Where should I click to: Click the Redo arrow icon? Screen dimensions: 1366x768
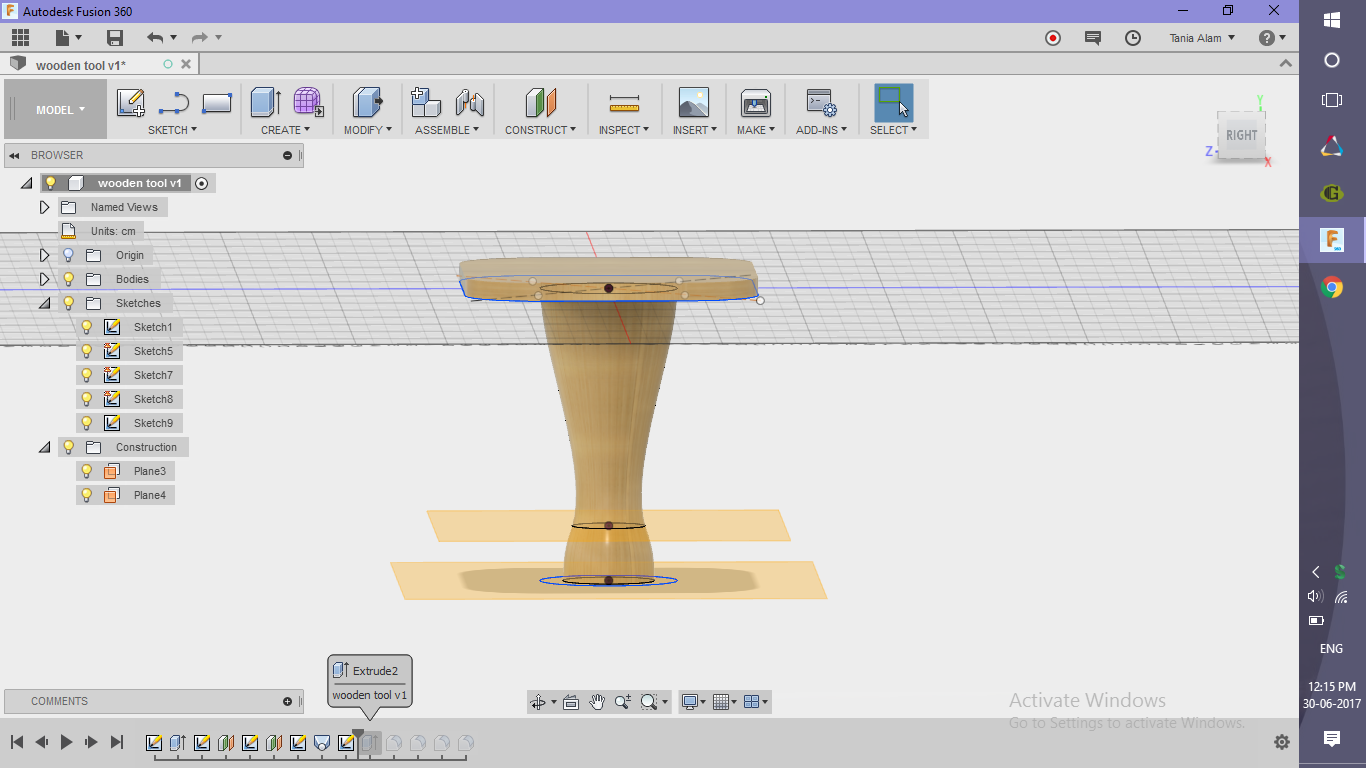tap(199, 38)
